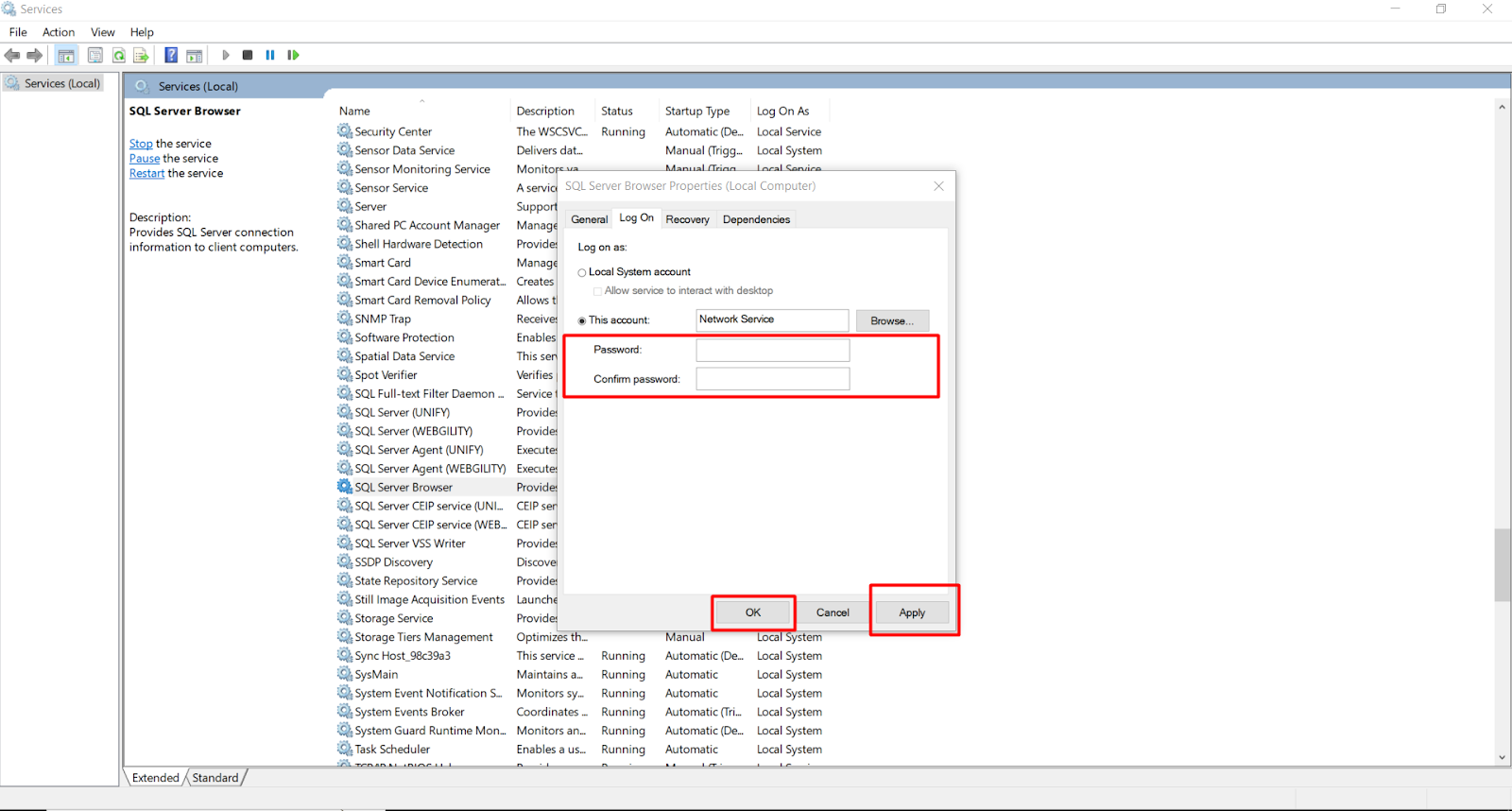Select the This account radio button
This screenshot has width=1512, height=811.
click(x=582, y=320)
